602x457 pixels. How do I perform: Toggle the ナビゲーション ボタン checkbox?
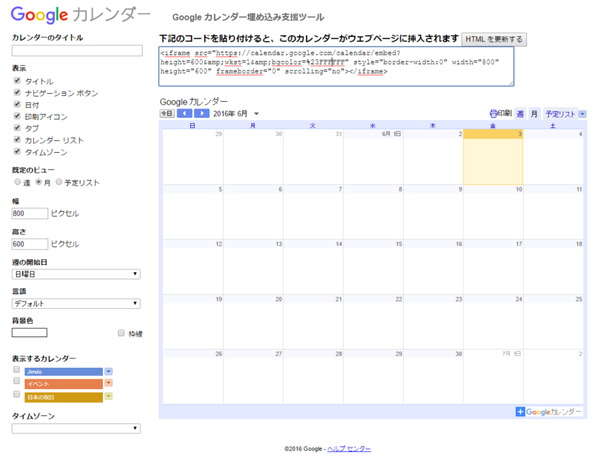(17, 93)
